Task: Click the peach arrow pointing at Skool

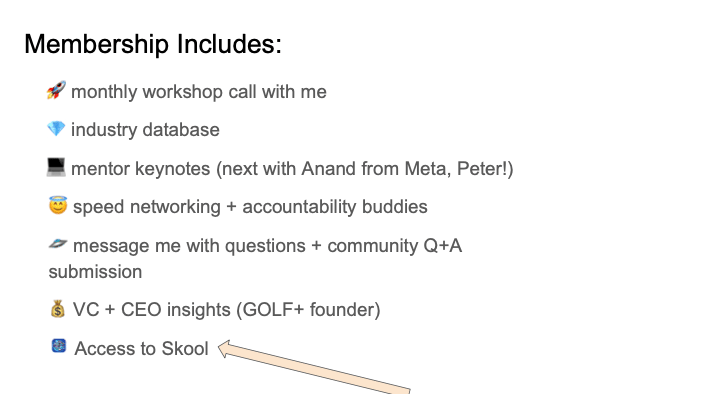Action: (314, 367)
